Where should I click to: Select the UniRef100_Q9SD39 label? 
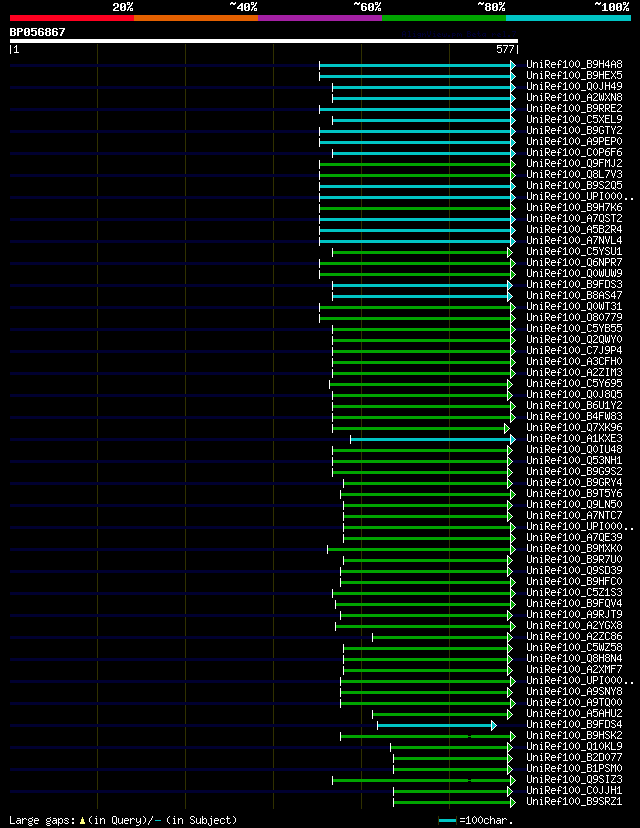(x=574, y=570)
